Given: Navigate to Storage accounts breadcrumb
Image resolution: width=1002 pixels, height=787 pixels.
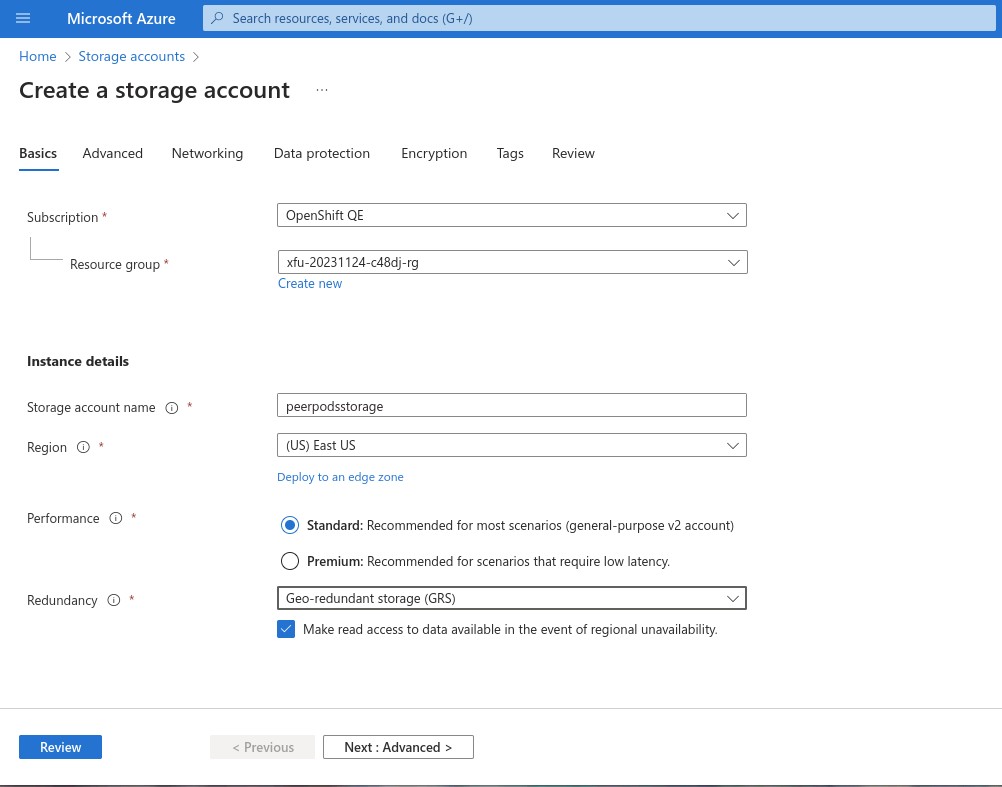Looking at the screenshot, I should tap(131, 56).
